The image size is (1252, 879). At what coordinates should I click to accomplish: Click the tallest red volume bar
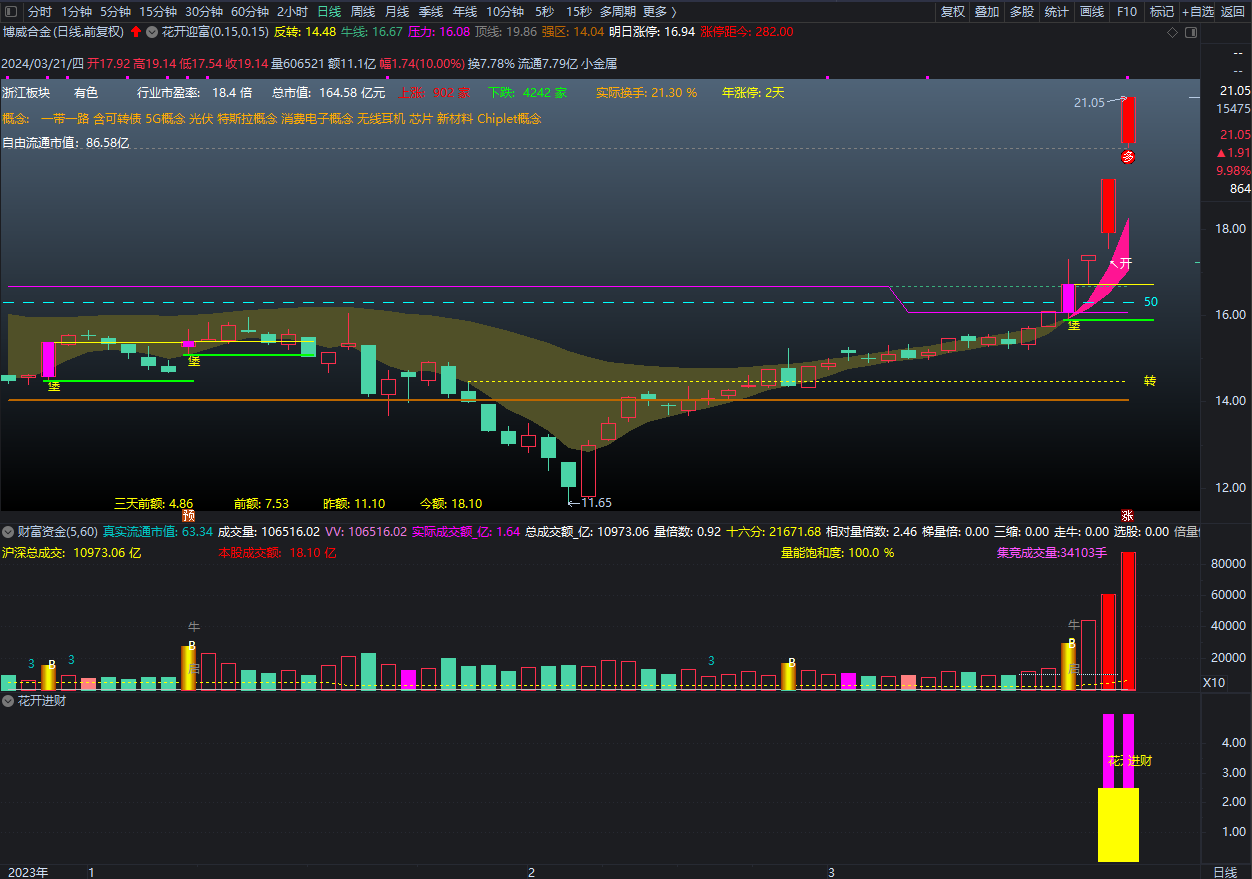point(1128,621)
